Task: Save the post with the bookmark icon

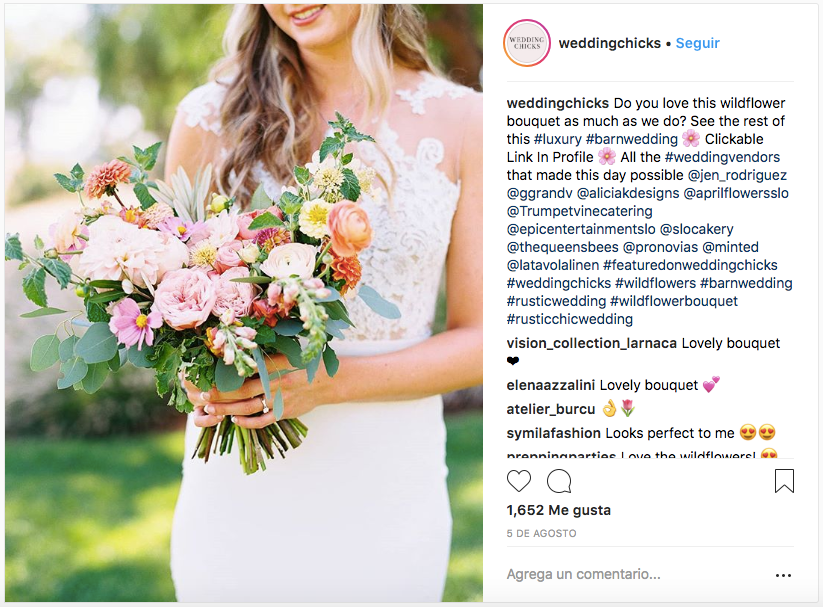Action: coord(784,480)
